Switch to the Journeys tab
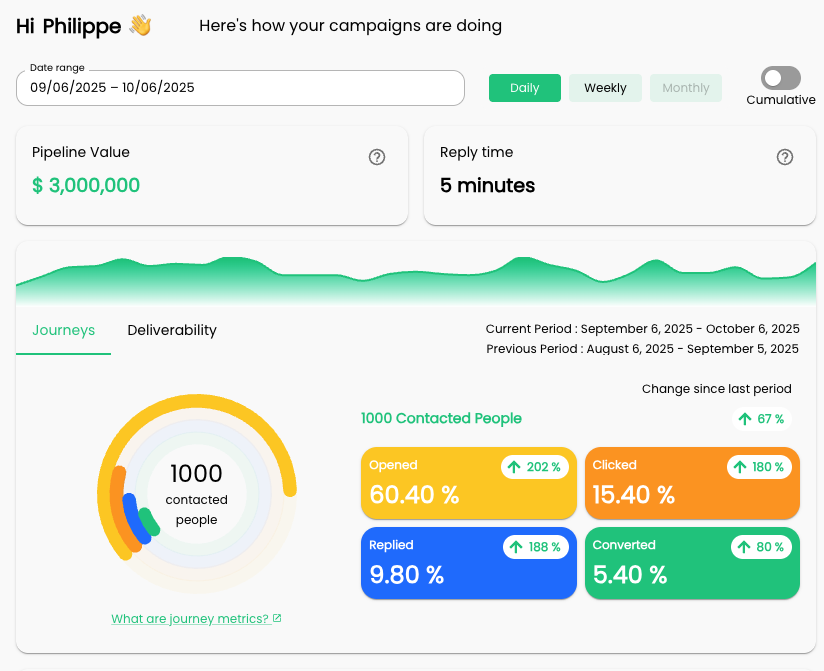The width and height of the screenshot is (824, 671). 64,331
